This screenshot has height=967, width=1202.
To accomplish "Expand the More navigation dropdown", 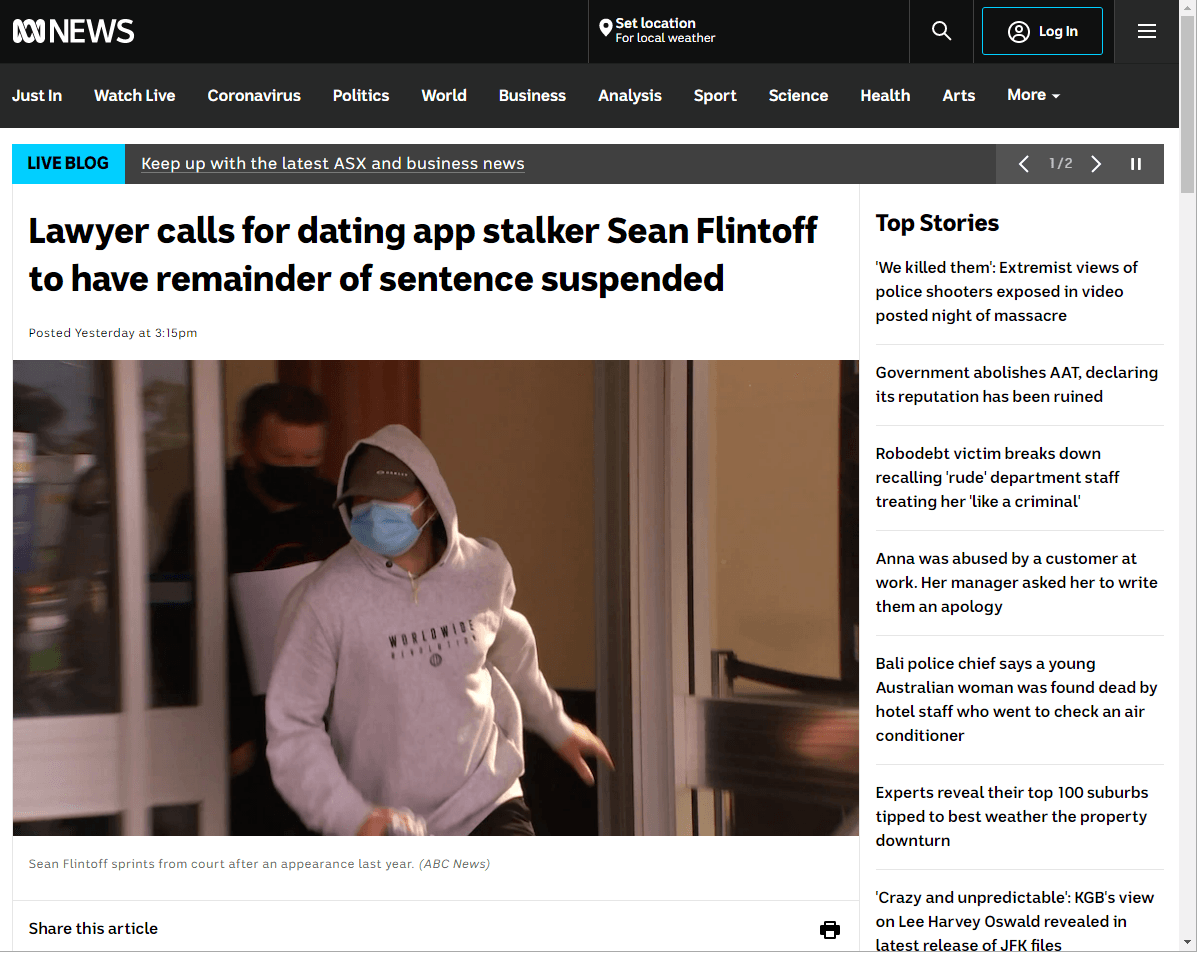I will click(x=1033, y=95).
